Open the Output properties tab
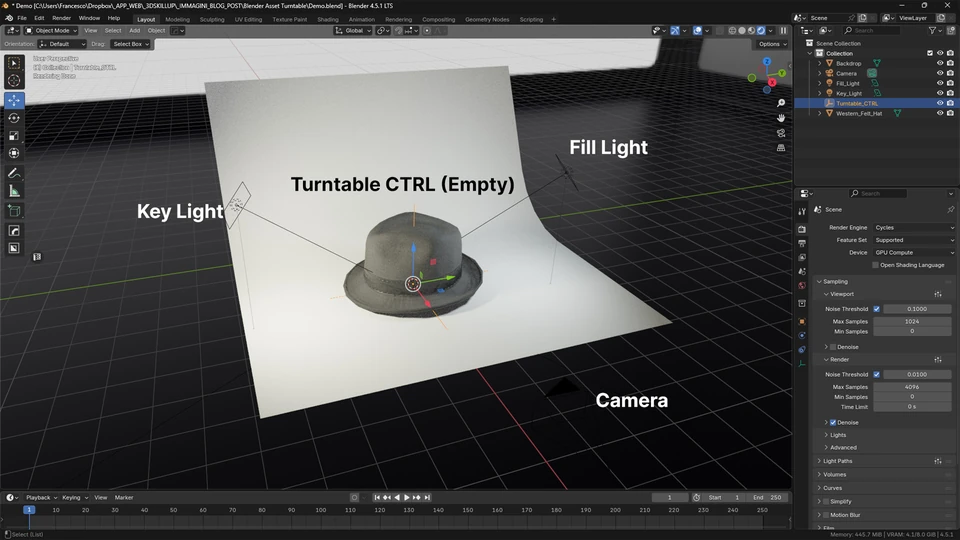Screen dimensions: 960x540 pos(802,243)
